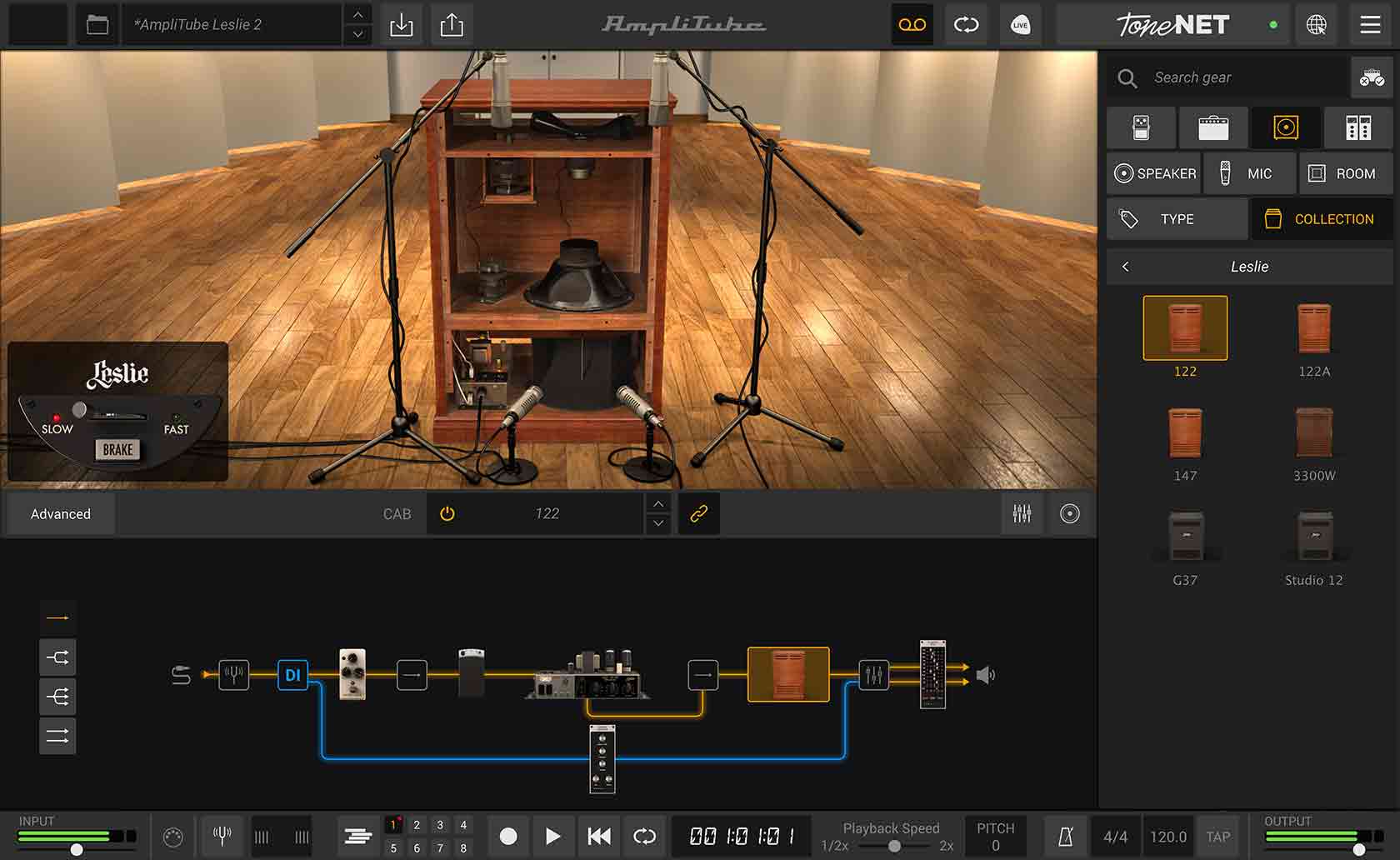
Task: Select the rack unit at chain output
Action: pyautogui.click(x=932, y=674)
